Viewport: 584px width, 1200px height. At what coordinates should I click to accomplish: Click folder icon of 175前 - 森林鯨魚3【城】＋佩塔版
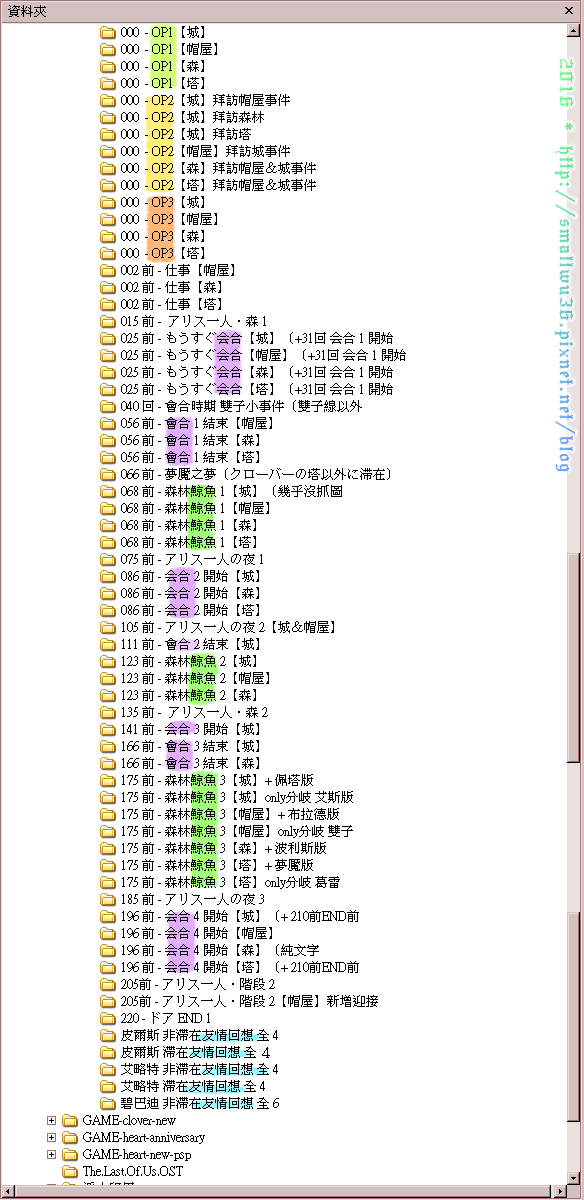click(x=108, y=780)
